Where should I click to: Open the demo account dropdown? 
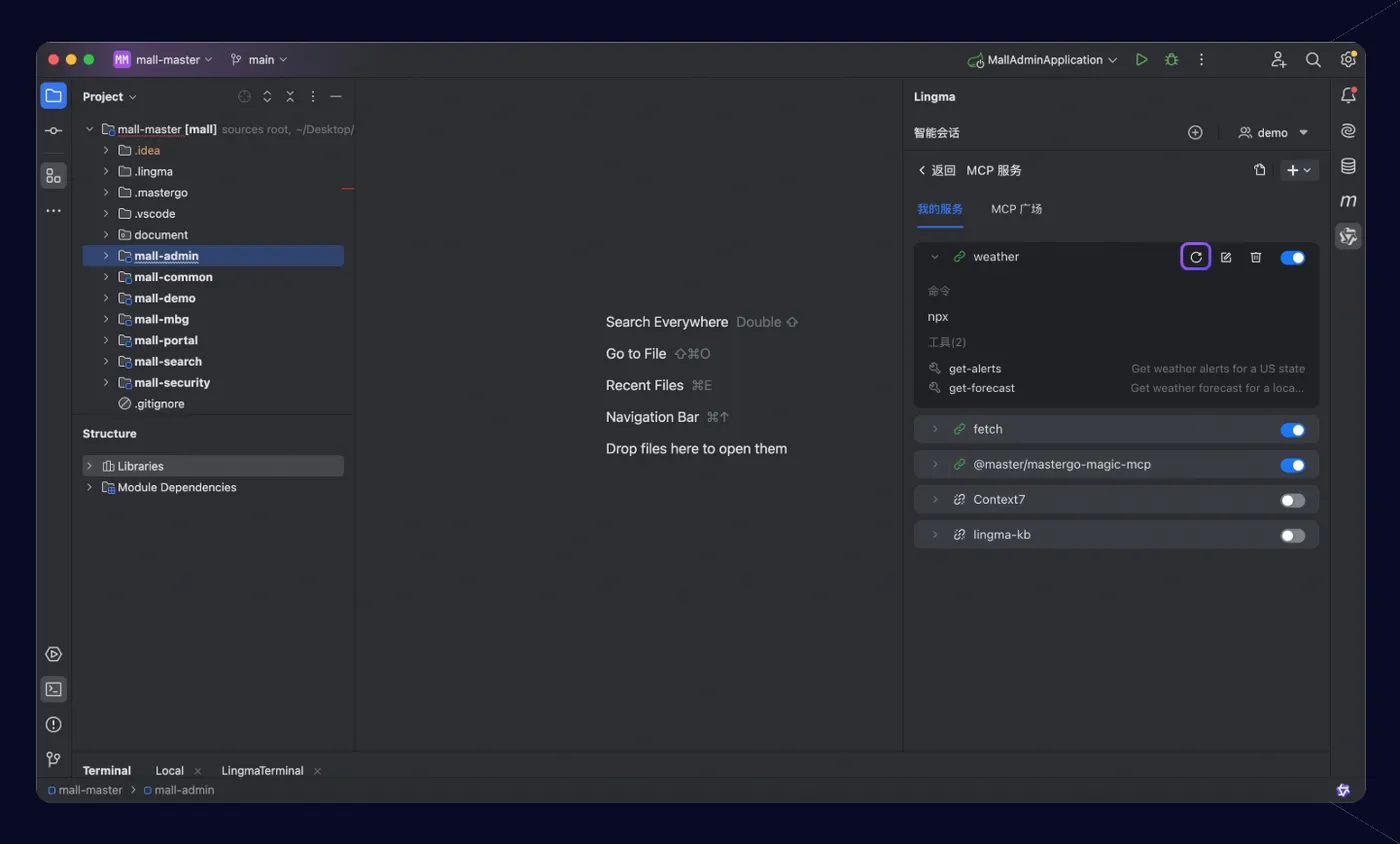[1273, 132]
